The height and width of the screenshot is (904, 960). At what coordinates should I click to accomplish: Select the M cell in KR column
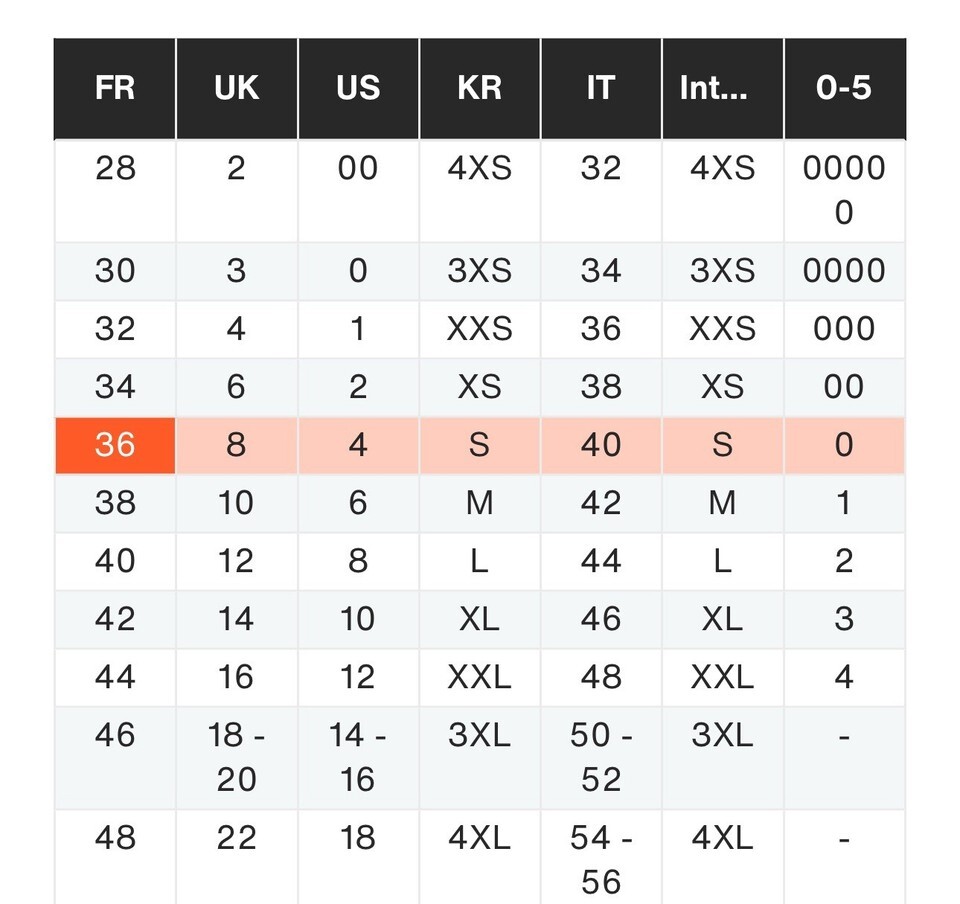480,503
